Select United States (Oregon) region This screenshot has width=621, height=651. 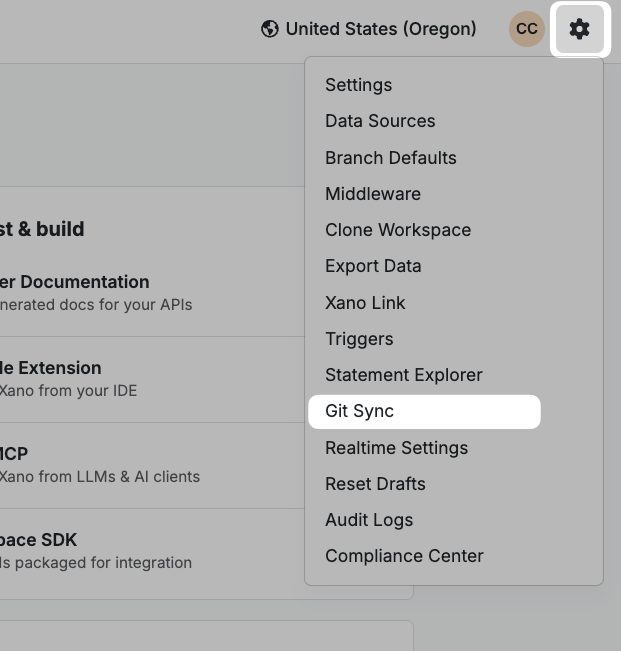click(x=380, y=29)
